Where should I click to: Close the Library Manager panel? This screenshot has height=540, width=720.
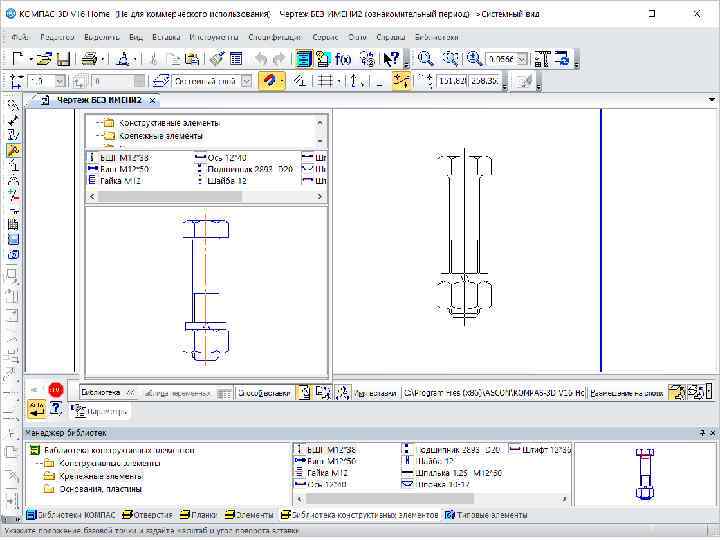(713, 433)
